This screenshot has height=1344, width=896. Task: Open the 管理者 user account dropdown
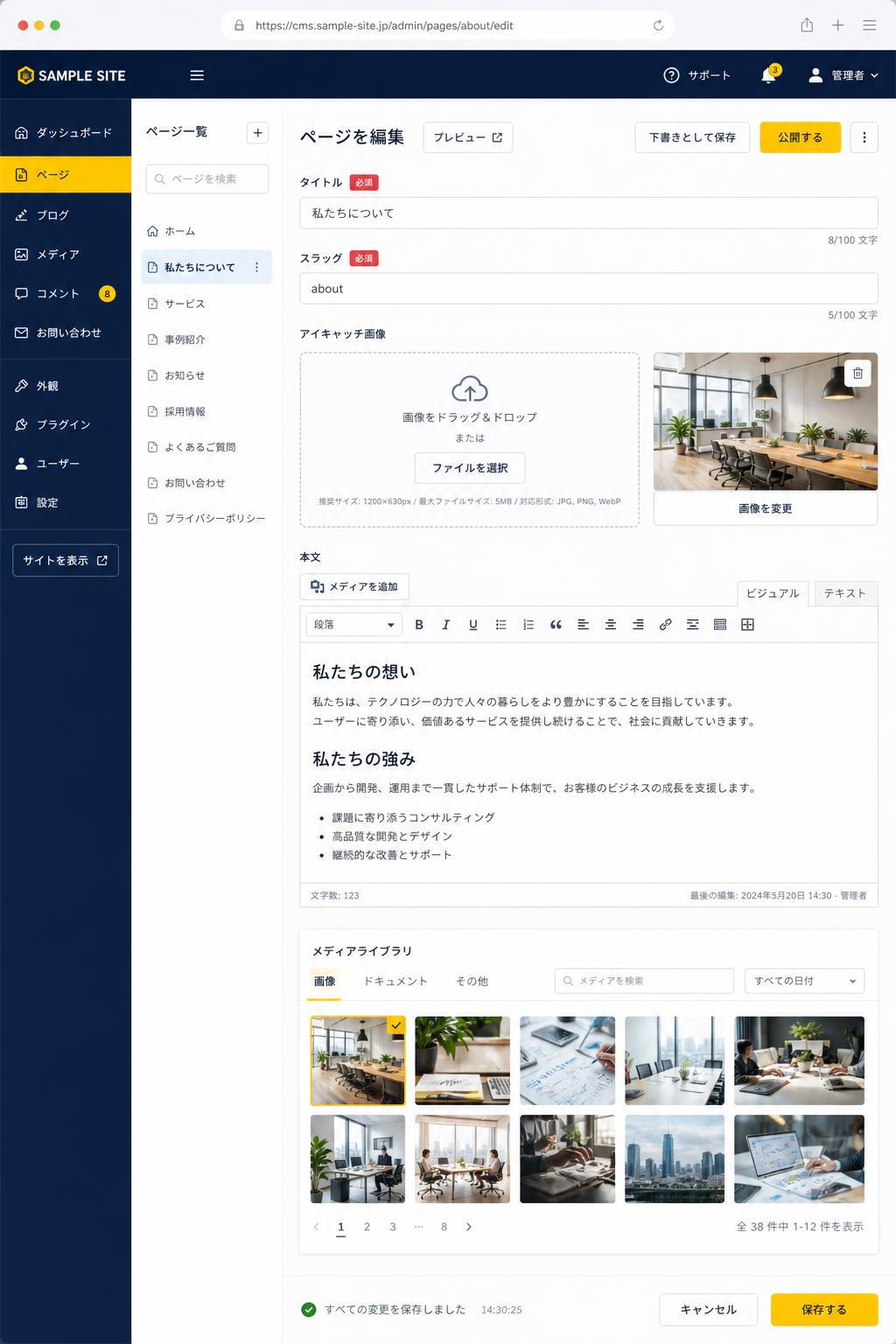pyautogui.click(x=843, y=75)
